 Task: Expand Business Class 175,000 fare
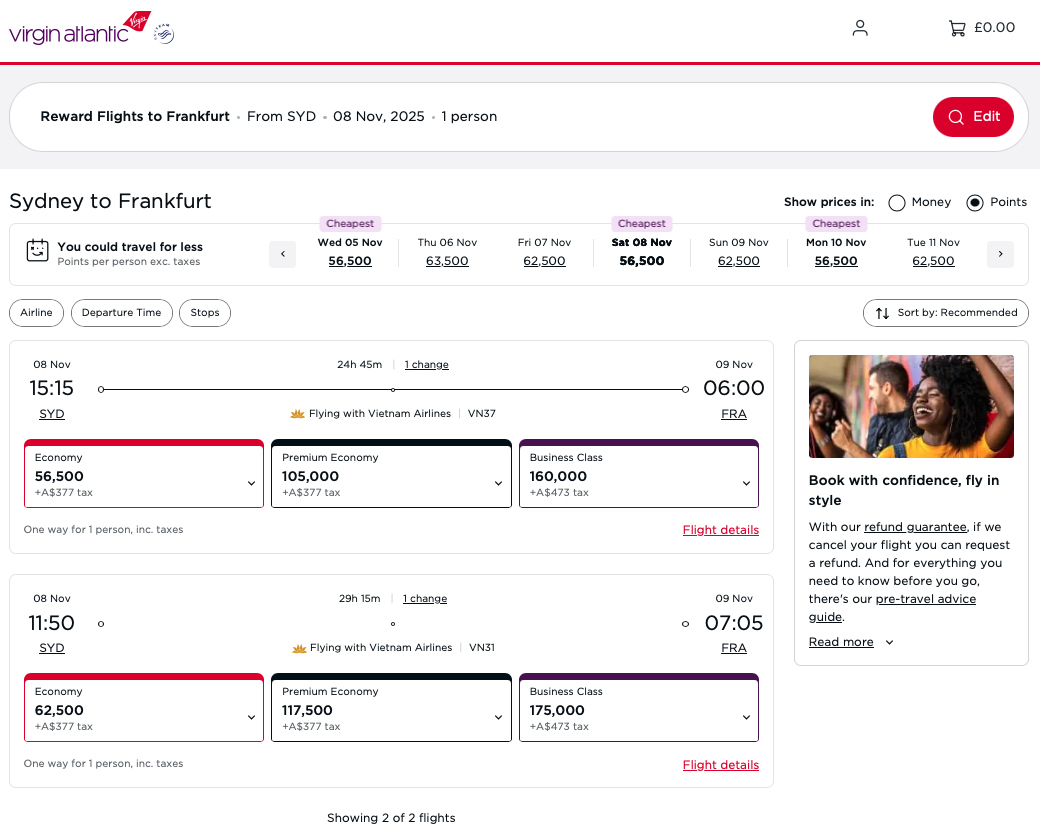click(x=639, y=708)
